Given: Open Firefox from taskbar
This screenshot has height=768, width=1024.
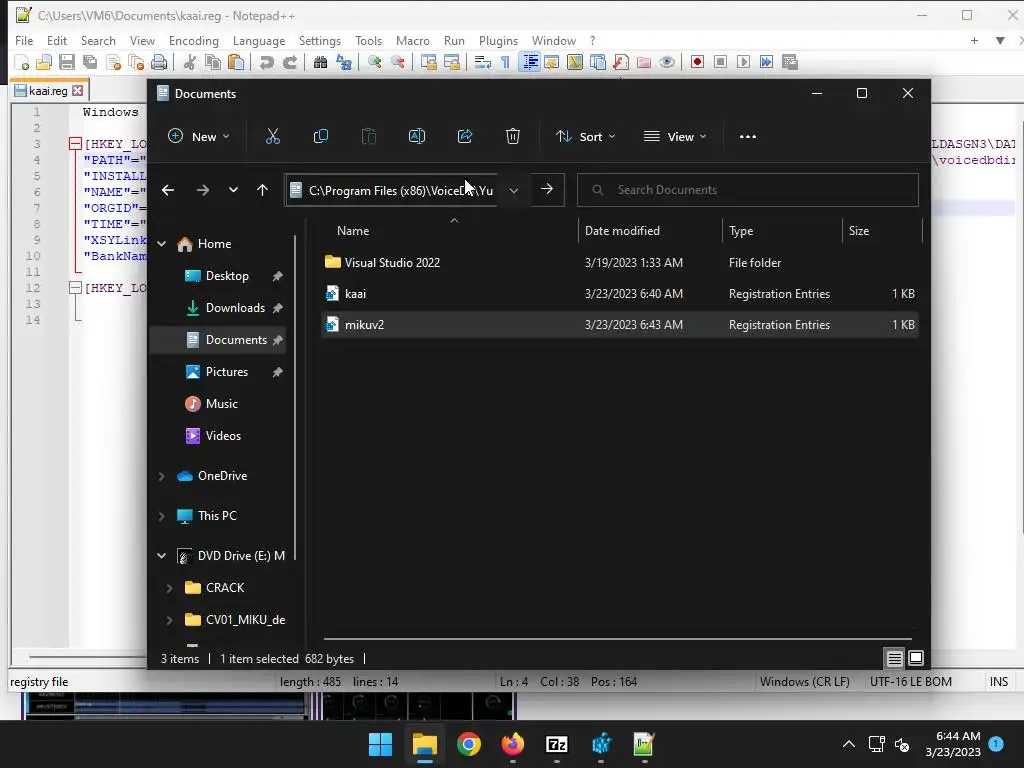Looking at the screenshot, I should (x=513, y=744).
